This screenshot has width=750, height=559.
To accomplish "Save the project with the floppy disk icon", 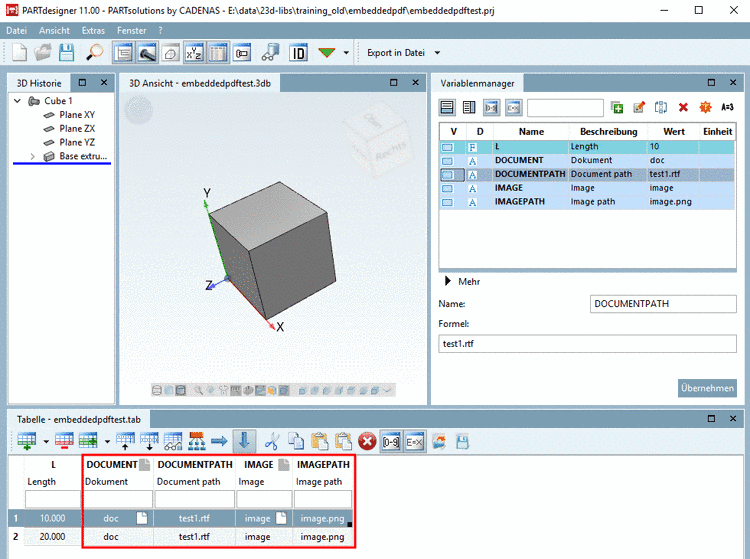I will point(66,53).
